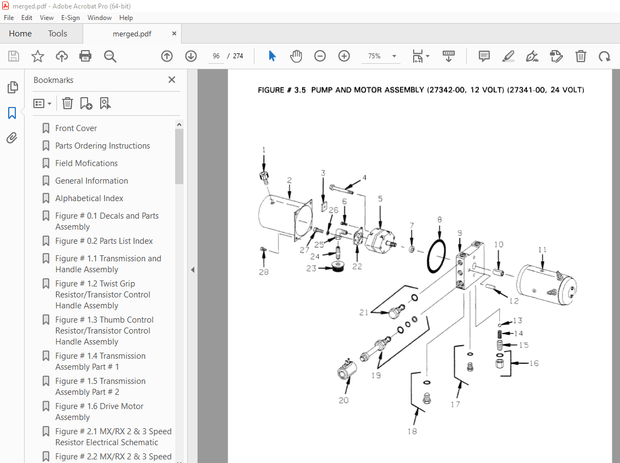Viewport: 620px width, 463px height.
Task: Open Page Thumbnails sidebar panel
Action: [x=12, y=87]
